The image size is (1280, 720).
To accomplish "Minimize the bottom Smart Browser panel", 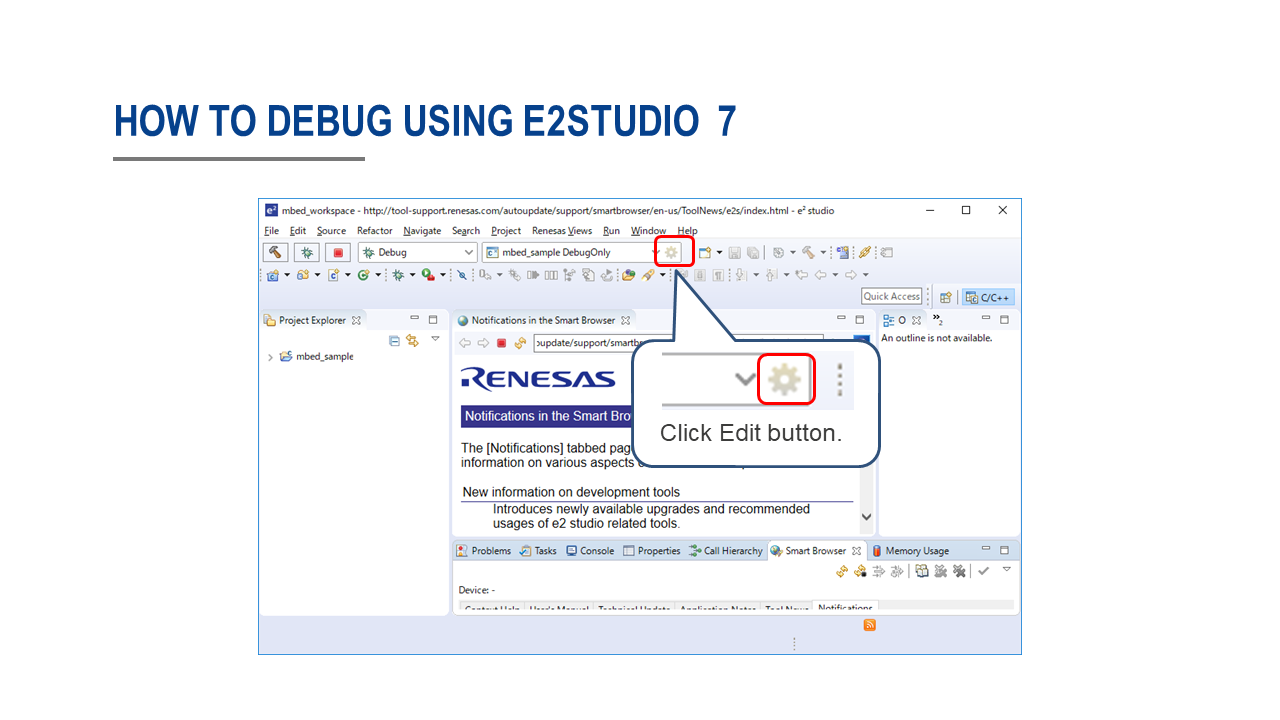I will [x=987, y=550].
